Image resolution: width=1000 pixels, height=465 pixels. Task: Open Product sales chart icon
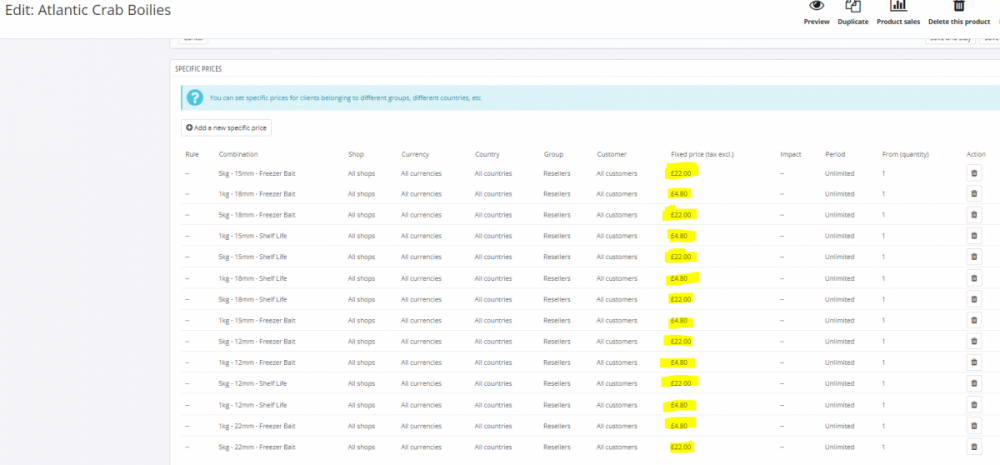(897, 9)
